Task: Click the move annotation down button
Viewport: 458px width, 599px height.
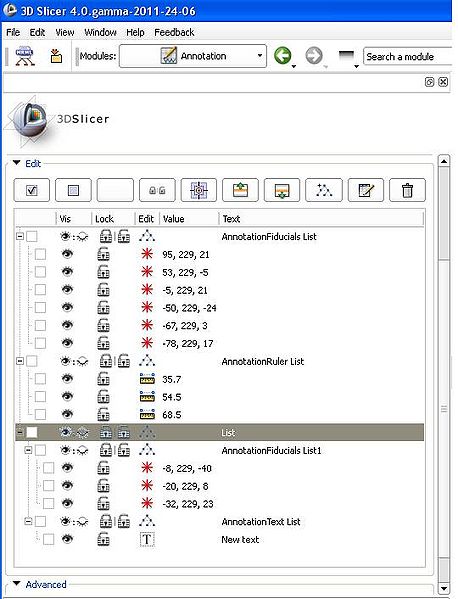Action: click(x=282, y=190)
